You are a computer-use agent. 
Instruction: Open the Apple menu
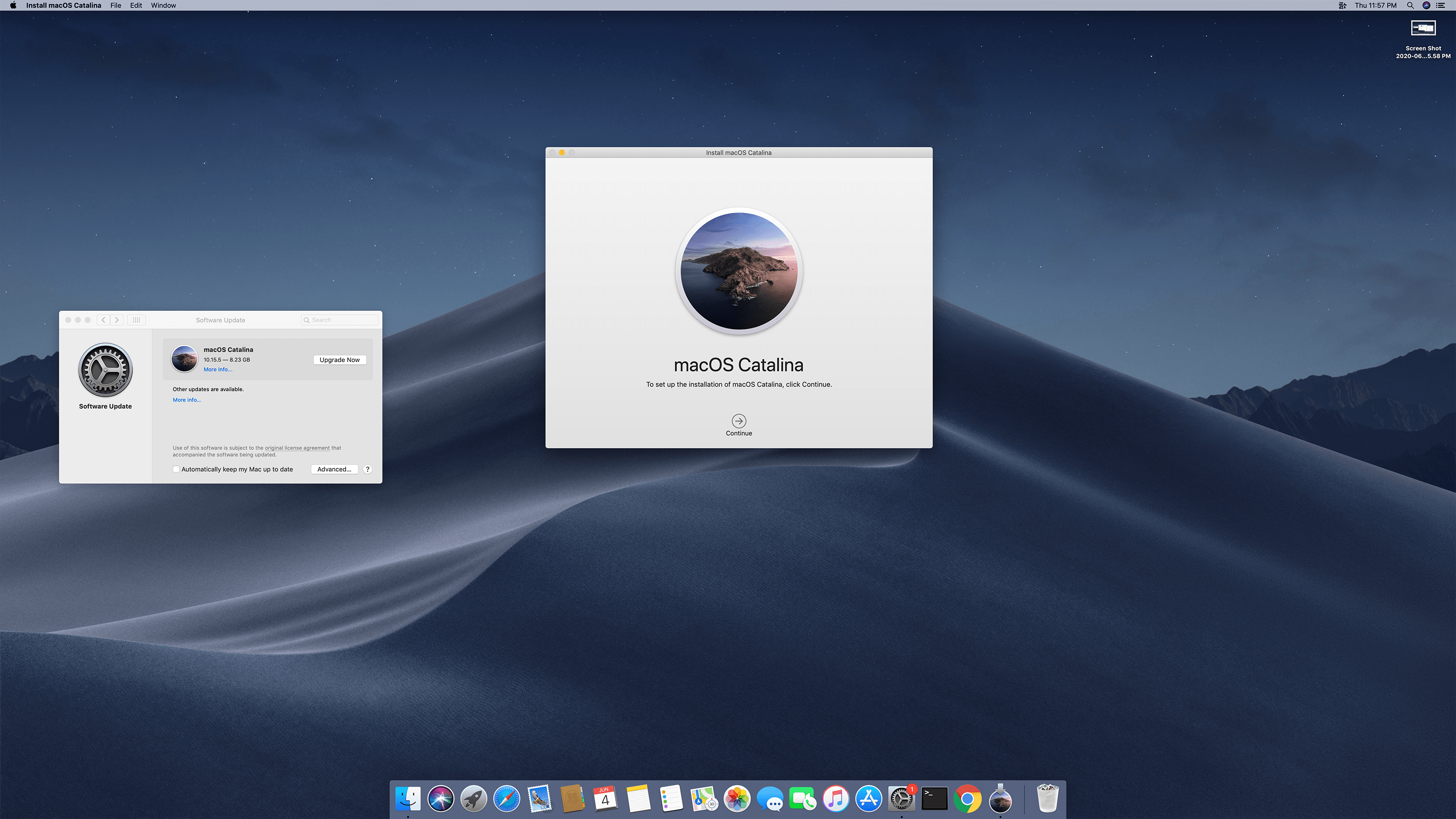pos(13,5)
